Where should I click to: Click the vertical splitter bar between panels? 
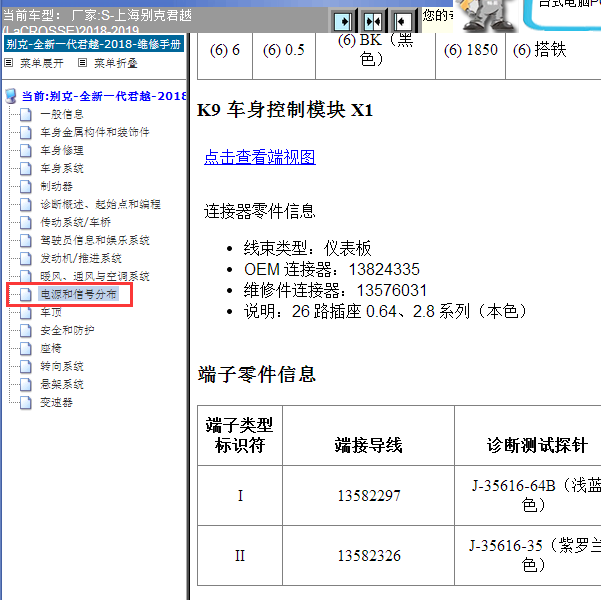pyautogui.click(x=188, y=316)
